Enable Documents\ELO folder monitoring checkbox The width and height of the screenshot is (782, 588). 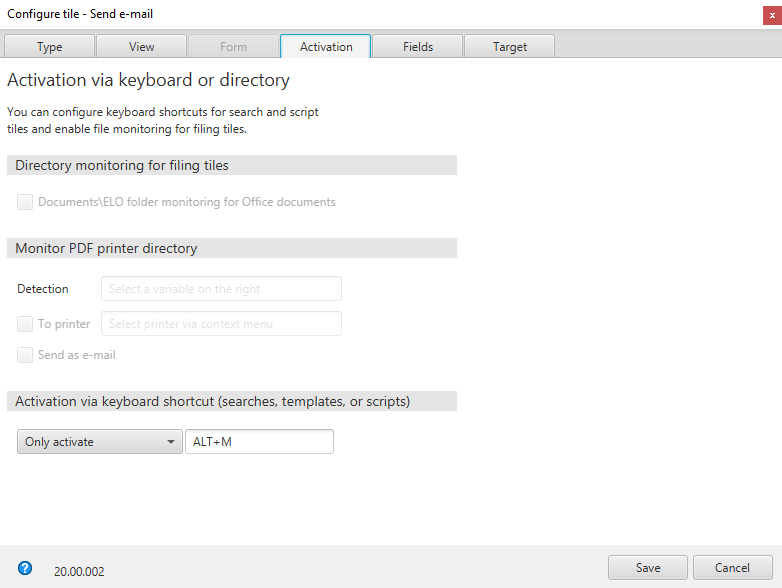click(x=25, y=202)
